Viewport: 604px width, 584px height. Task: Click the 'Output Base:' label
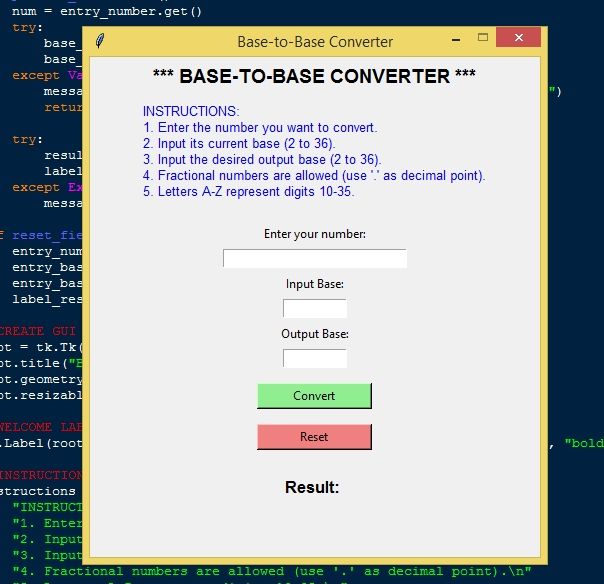click(314, 334)
